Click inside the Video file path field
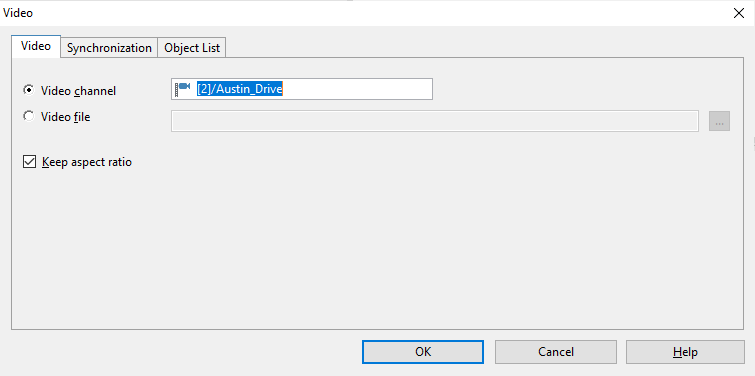The width and height of the screenshot is (755, 376). 435,121
